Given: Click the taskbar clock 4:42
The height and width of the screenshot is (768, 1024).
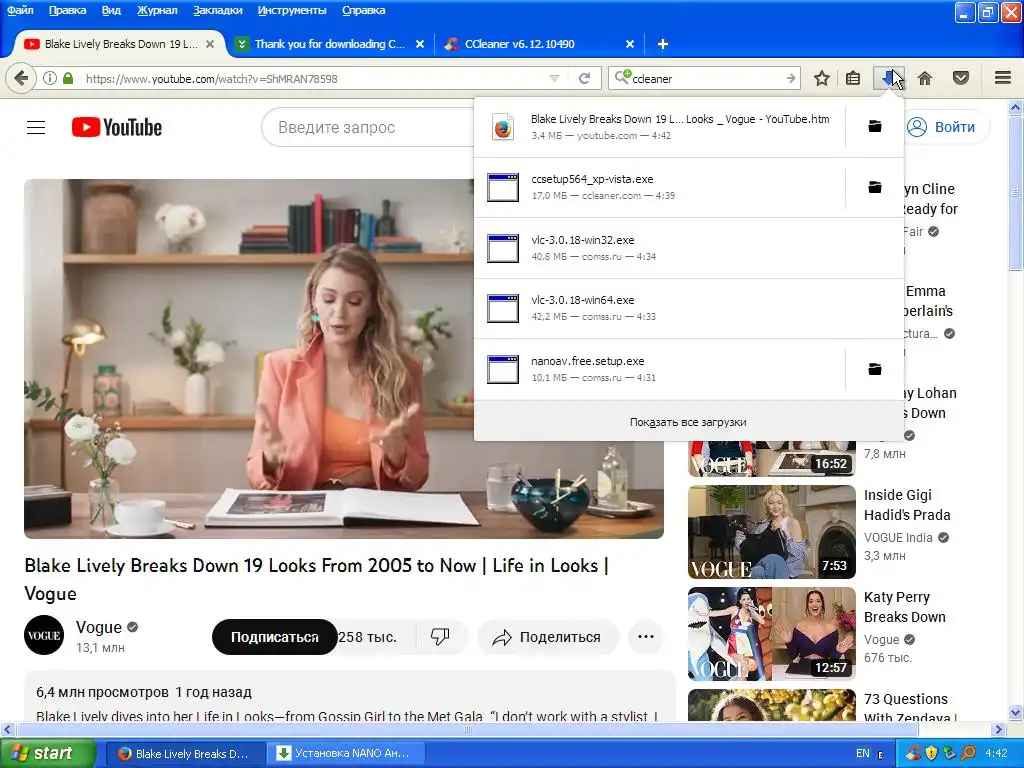Looking at the screenshot, I should click(996, 753).
